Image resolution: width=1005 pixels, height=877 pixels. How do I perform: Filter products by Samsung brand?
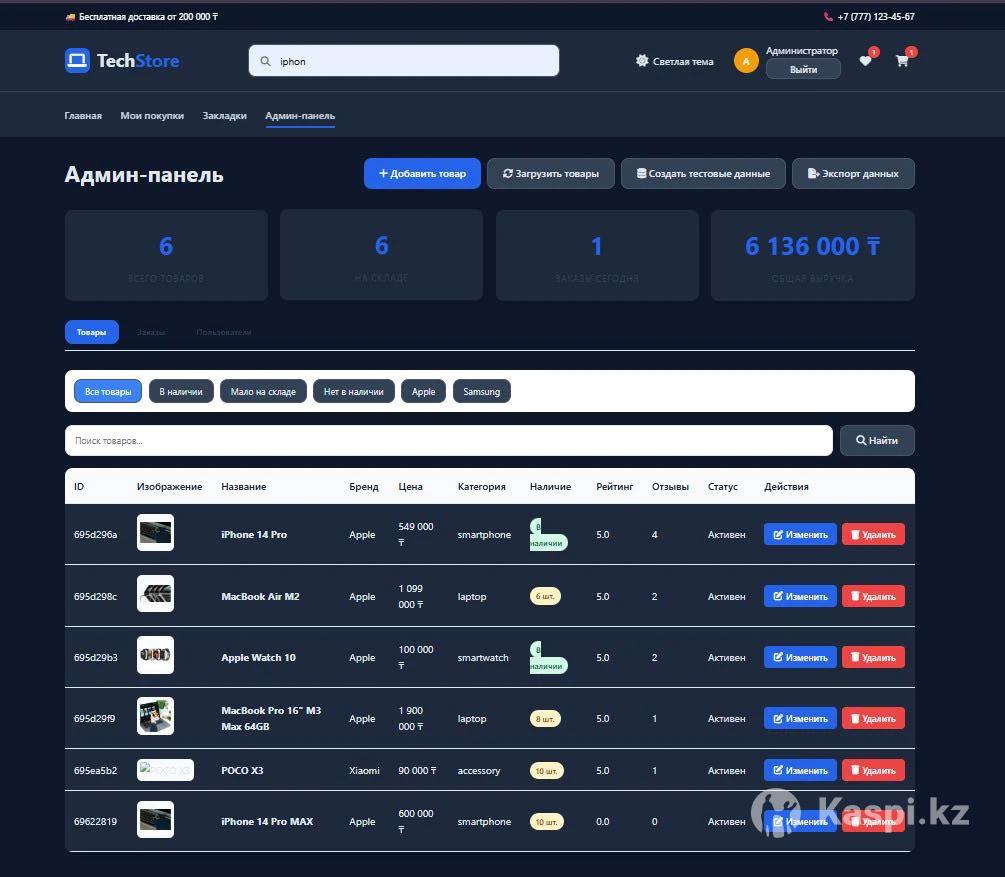[x=481, y=391]
